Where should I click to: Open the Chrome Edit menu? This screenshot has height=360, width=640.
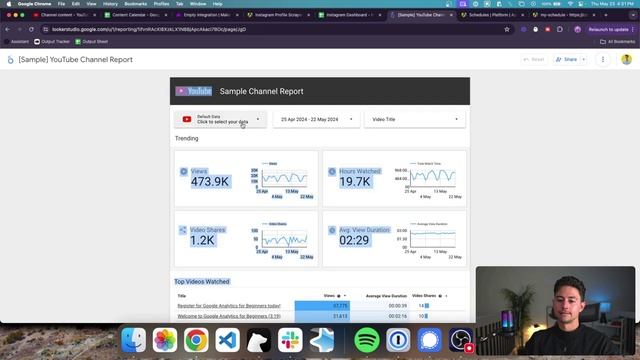76,4
